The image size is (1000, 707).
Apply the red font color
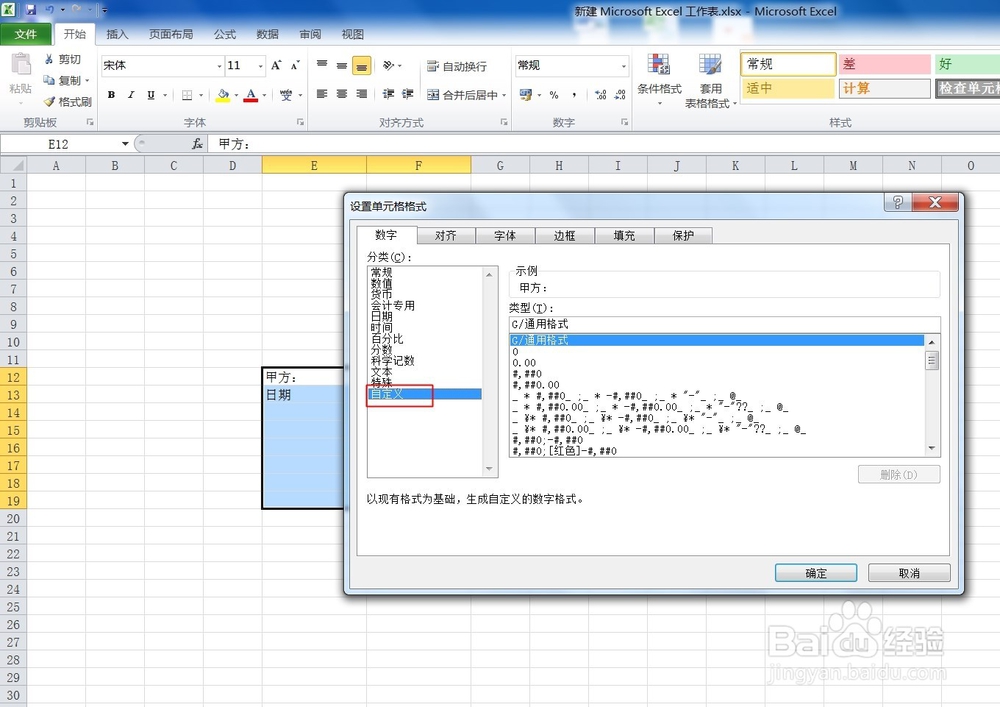(251, 95)
